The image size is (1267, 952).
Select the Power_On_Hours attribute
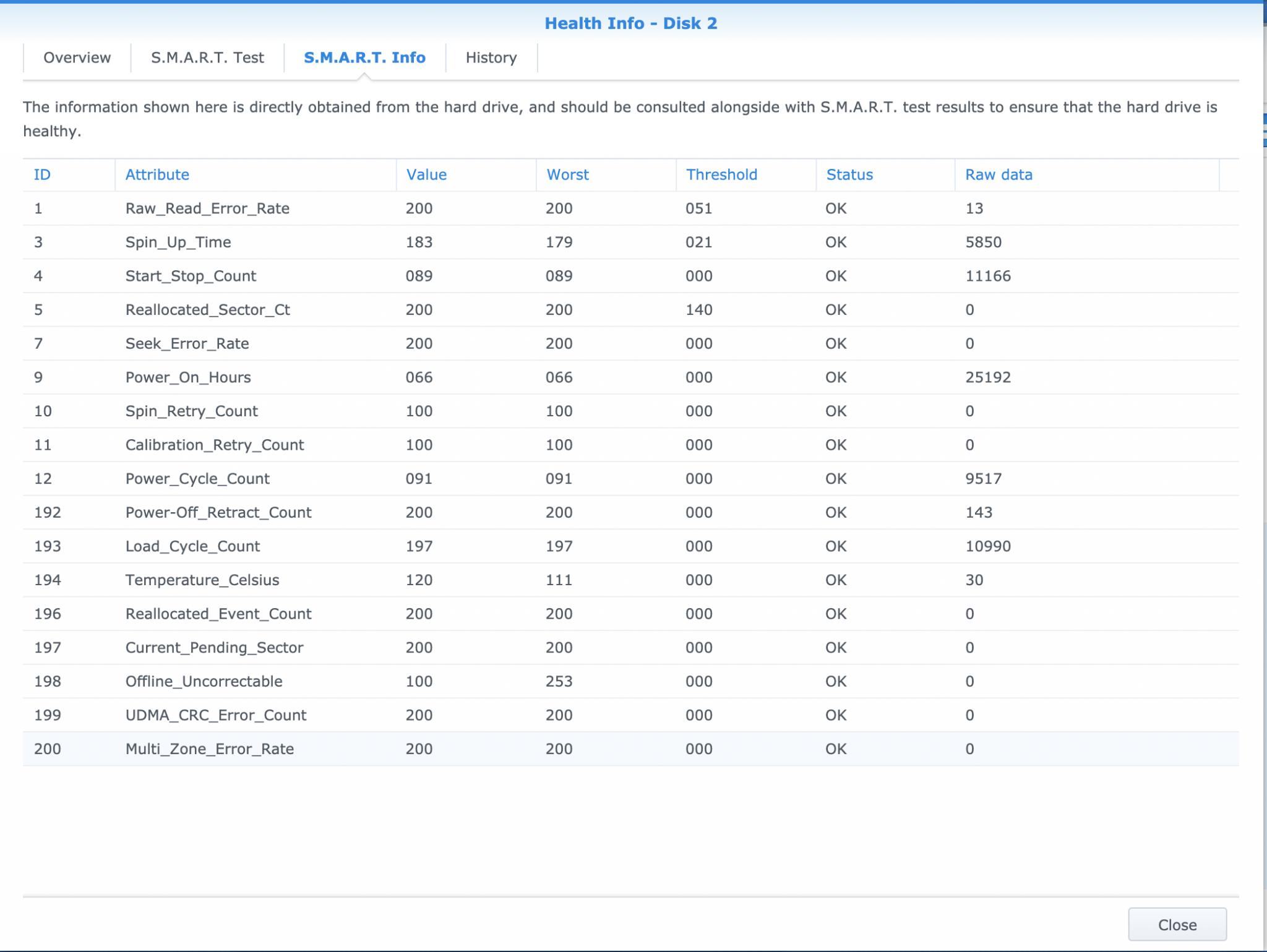click(x=188, y=377)
